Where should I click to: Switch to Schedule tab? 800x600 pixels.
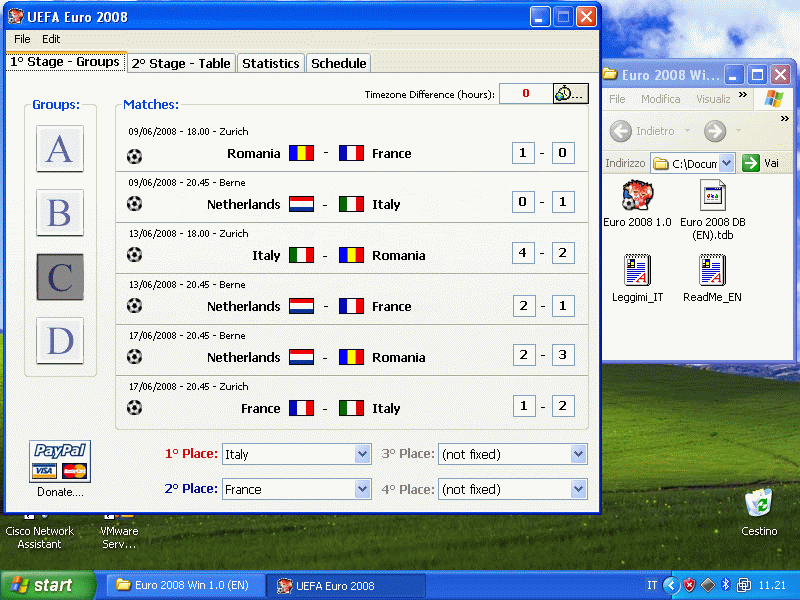(339, 63)
